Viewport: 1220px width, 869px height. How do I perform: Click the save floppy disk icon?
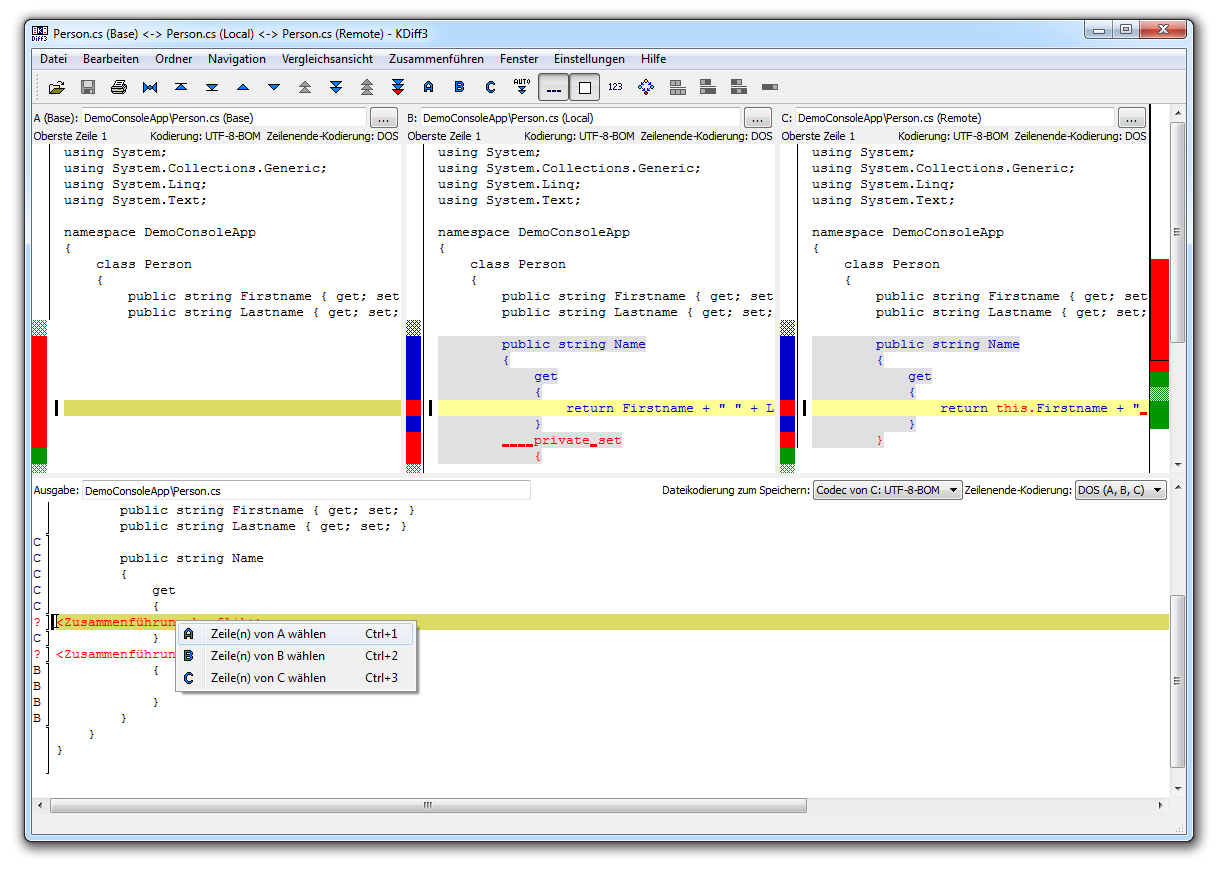click(88, 87)
